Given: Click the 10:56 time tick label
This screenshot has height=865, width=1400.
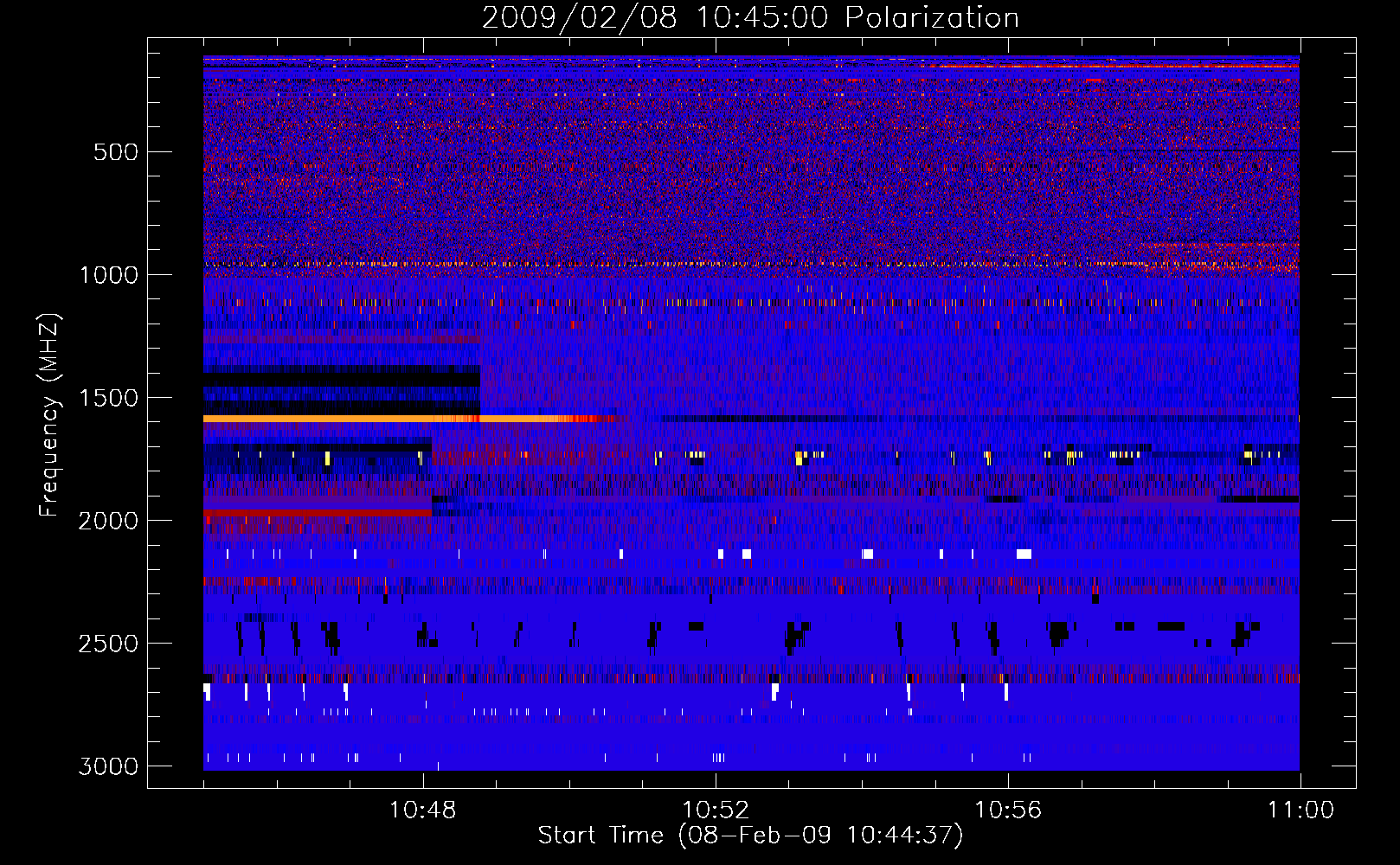Looking at the screenshot, I should (1008, 811).
